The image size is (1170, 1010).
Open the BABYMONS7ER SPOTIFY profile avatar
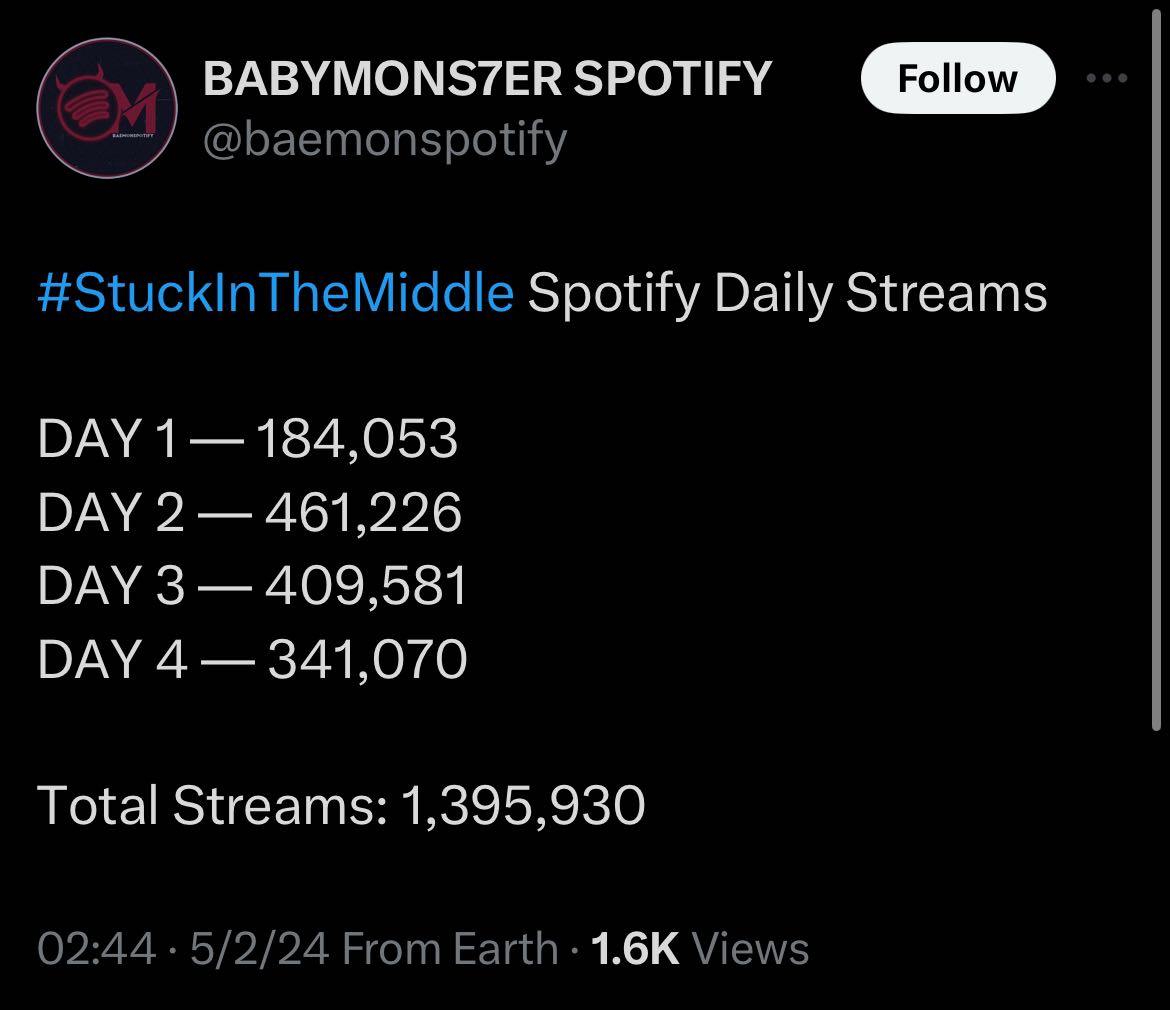pyautogui.click(x=107, y=108)
